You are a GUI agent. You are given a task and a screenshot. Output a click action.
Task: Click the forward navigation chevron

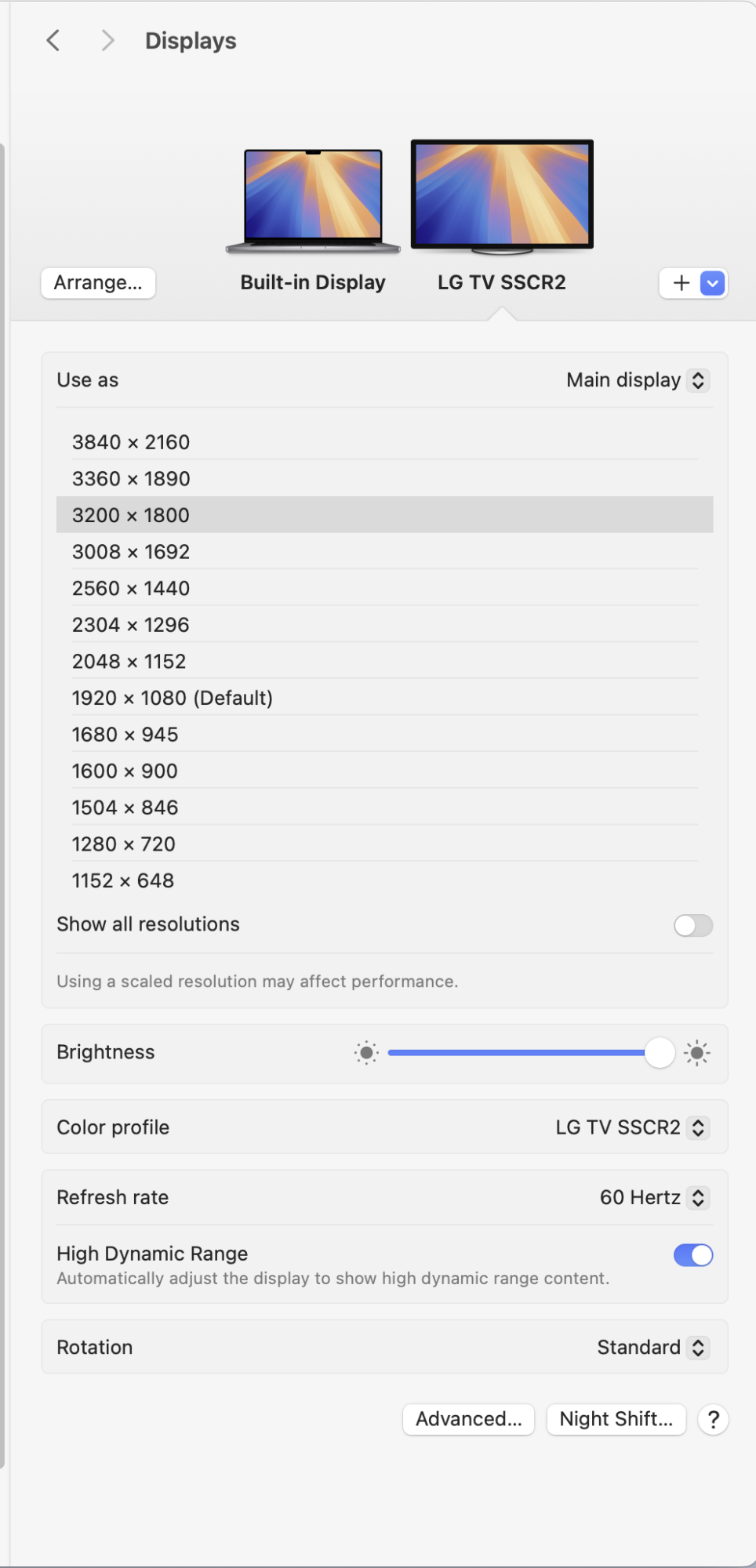107,41
